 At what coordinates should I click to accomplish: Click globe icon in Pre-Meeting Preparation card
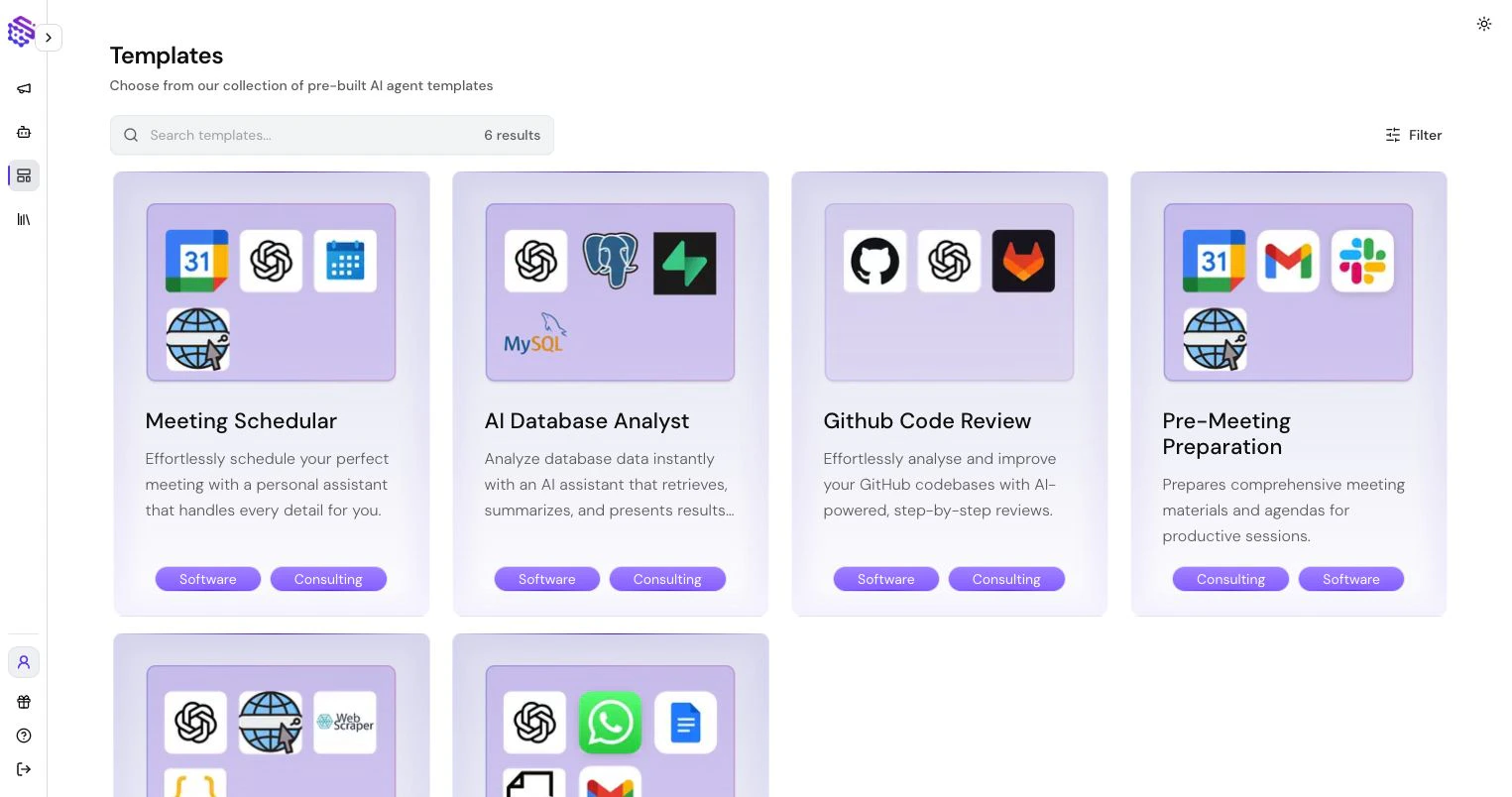[1215, 339]
